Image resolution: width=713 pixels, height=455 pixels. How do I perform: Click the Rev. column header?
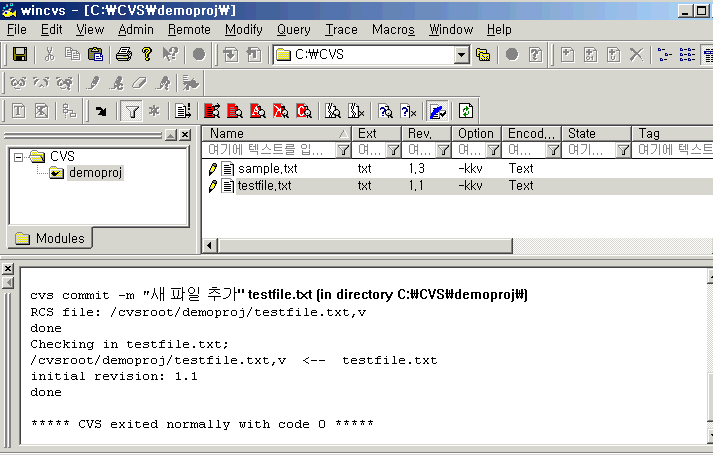(x=428, y=133)
